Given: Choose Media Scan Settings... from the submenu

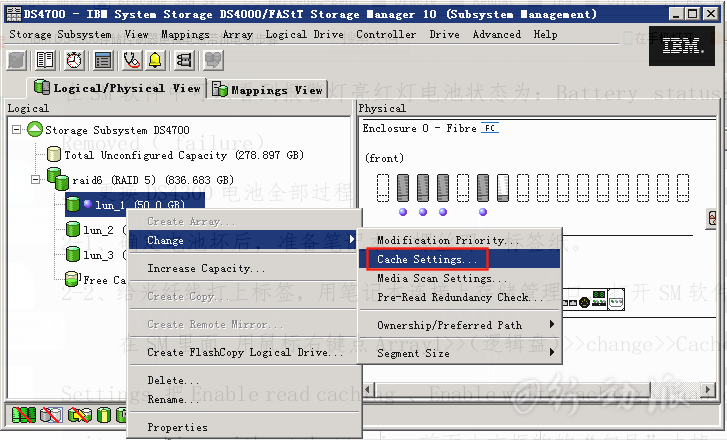Looking at the screenshot, I should coord(460,278).
